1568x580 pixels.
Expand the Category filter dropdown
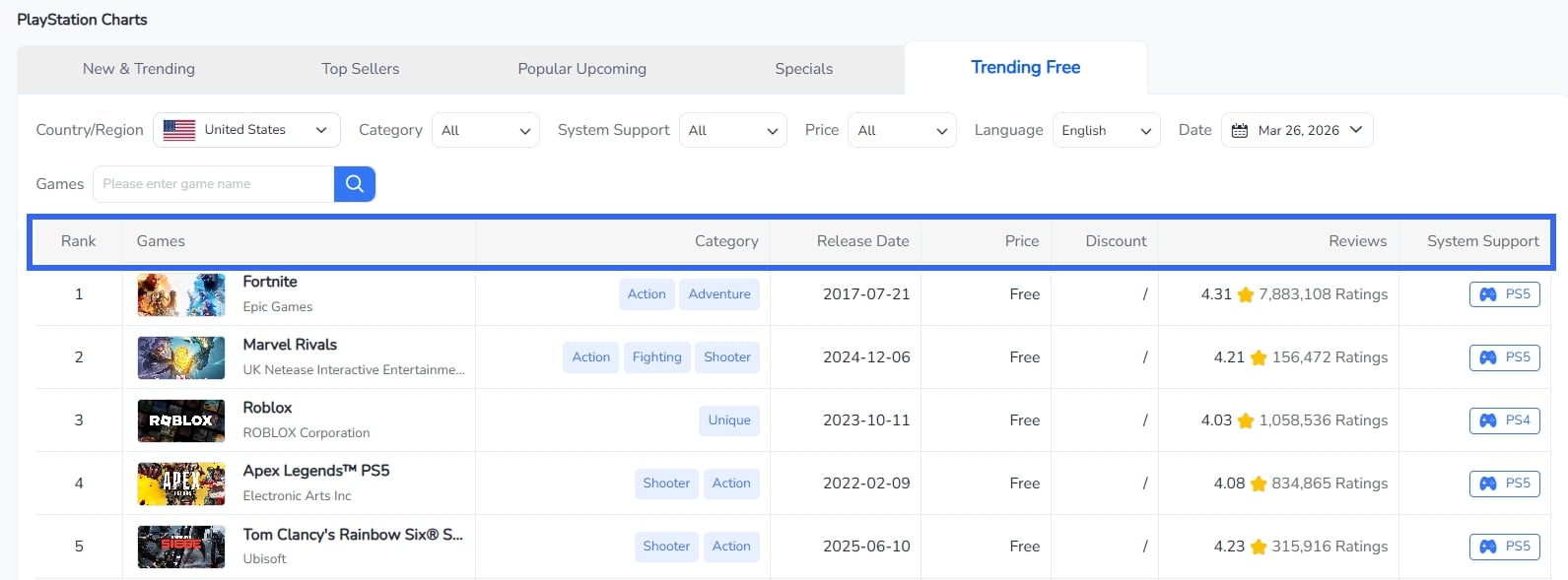(485, 130)
